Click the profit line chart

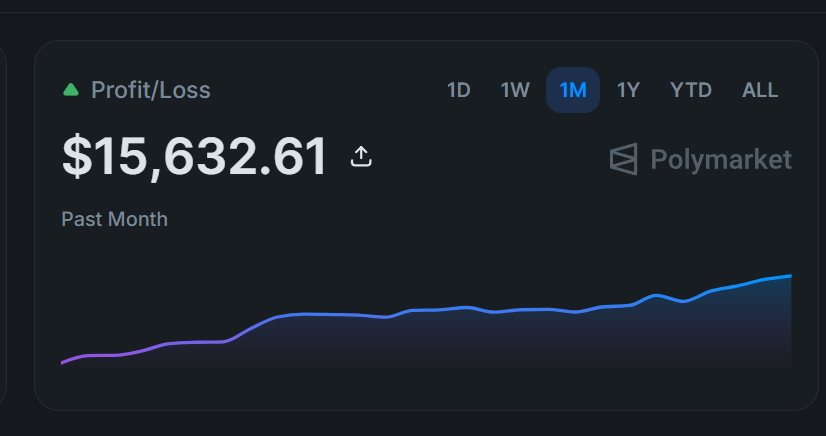coord(426,320)
